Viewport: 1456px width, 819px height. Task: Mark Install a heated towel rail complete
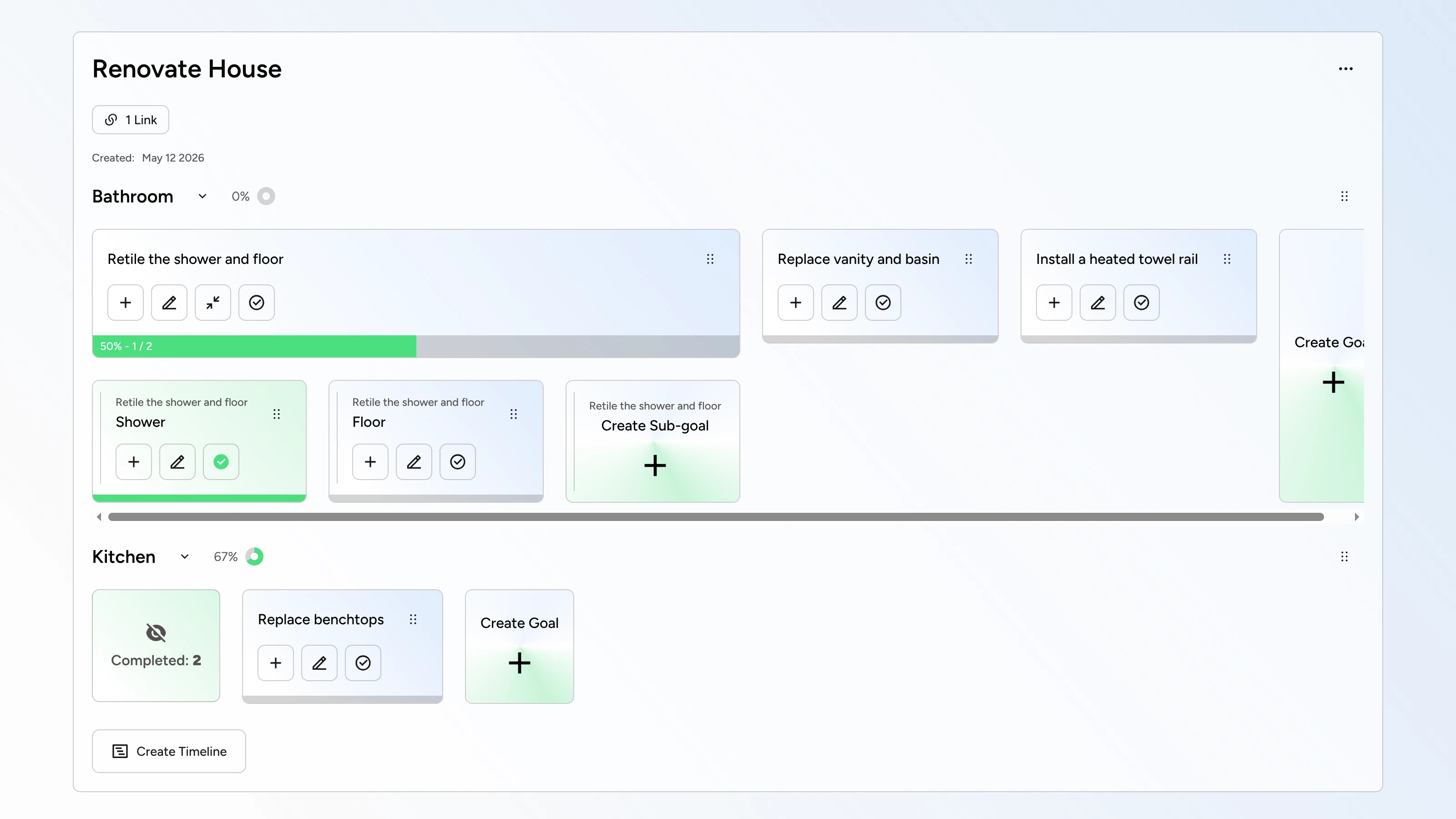point(1142,303)
